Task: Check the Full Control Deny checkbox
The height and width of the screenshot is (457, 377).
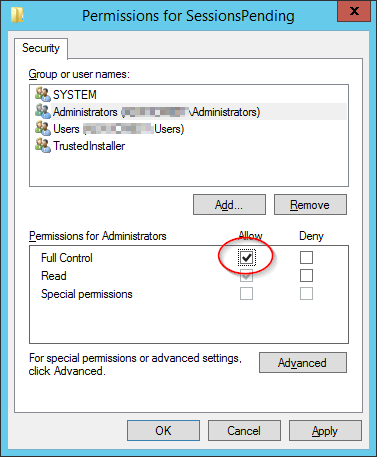Action: tap(306, 257)
